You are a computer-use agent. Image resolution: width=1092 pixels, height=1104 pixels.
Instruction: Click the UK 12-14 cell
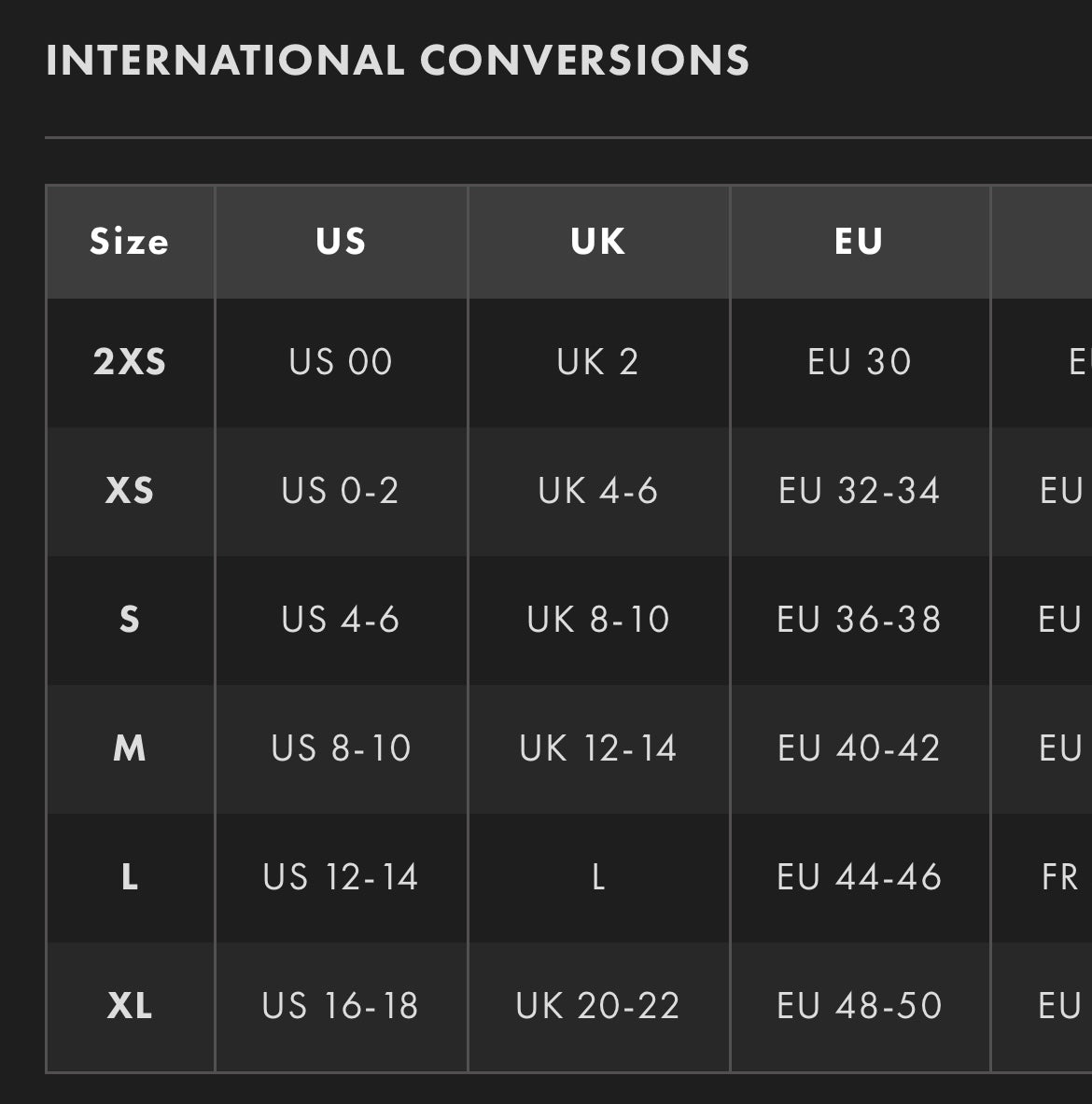pos(598,748)
